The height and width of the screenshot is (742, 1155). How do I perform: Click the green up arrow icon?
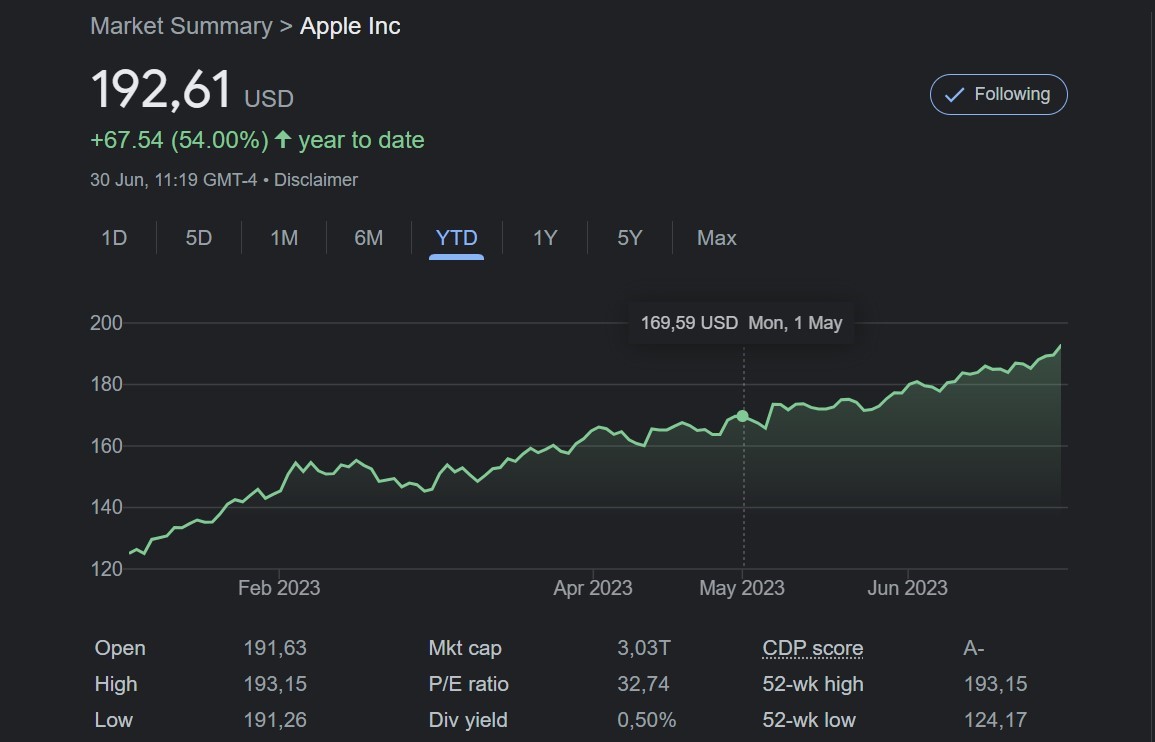[283, 139]
